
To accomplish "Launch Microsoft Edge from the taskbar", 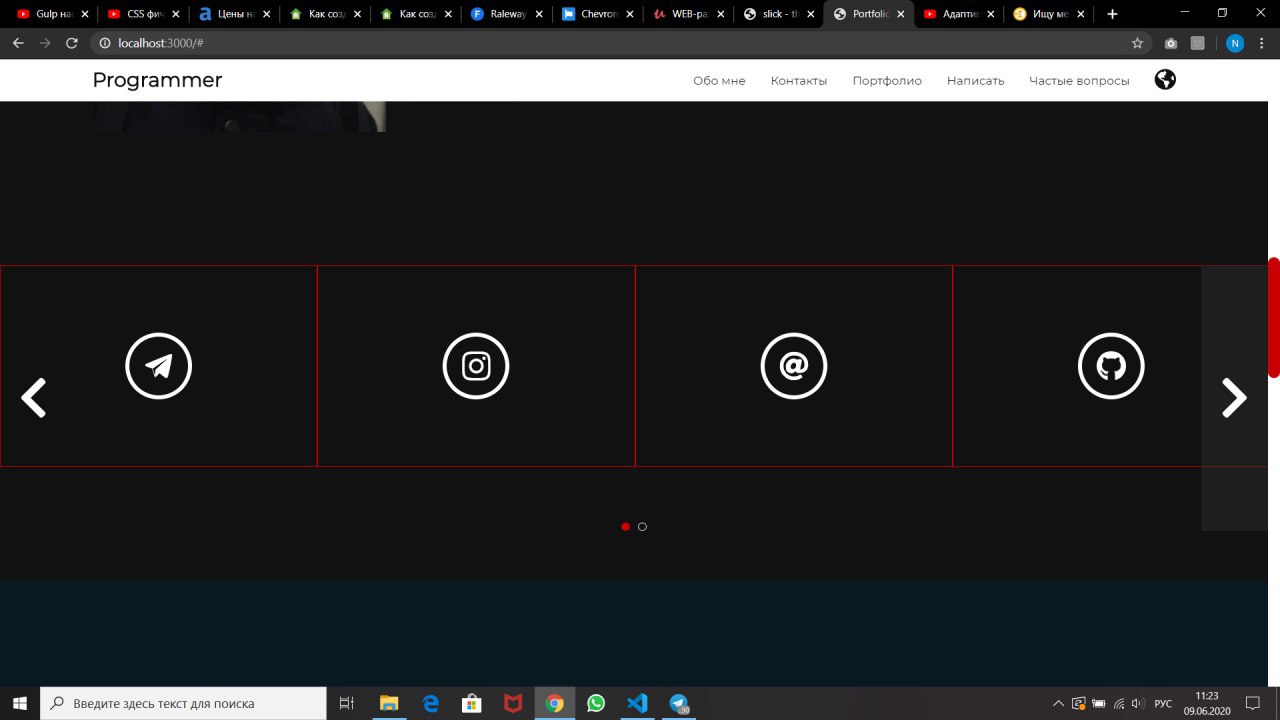I will tap(431, 703).
